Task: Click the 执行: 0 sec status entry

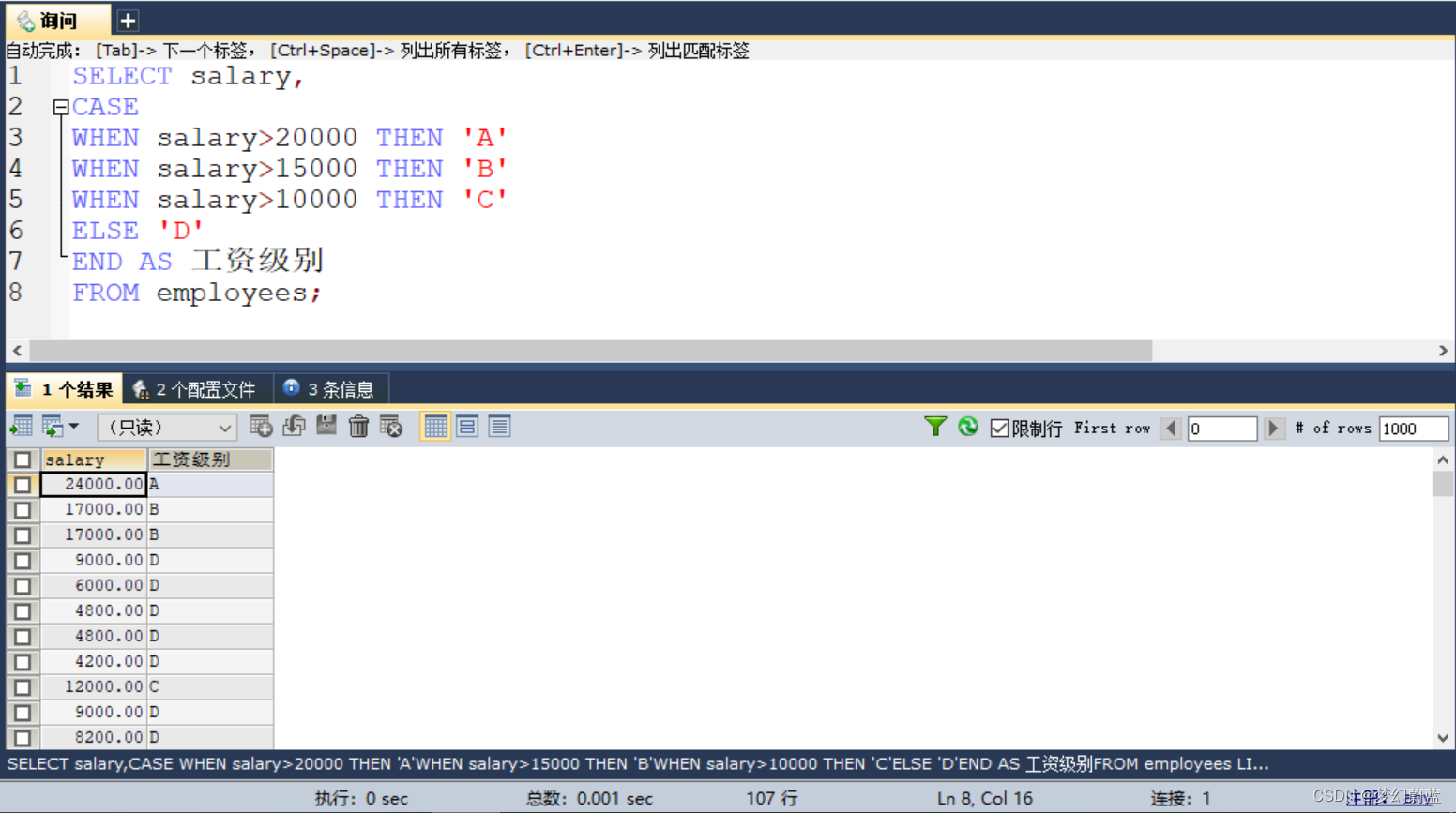Action: pyautogui.click(x=361, y=799)
